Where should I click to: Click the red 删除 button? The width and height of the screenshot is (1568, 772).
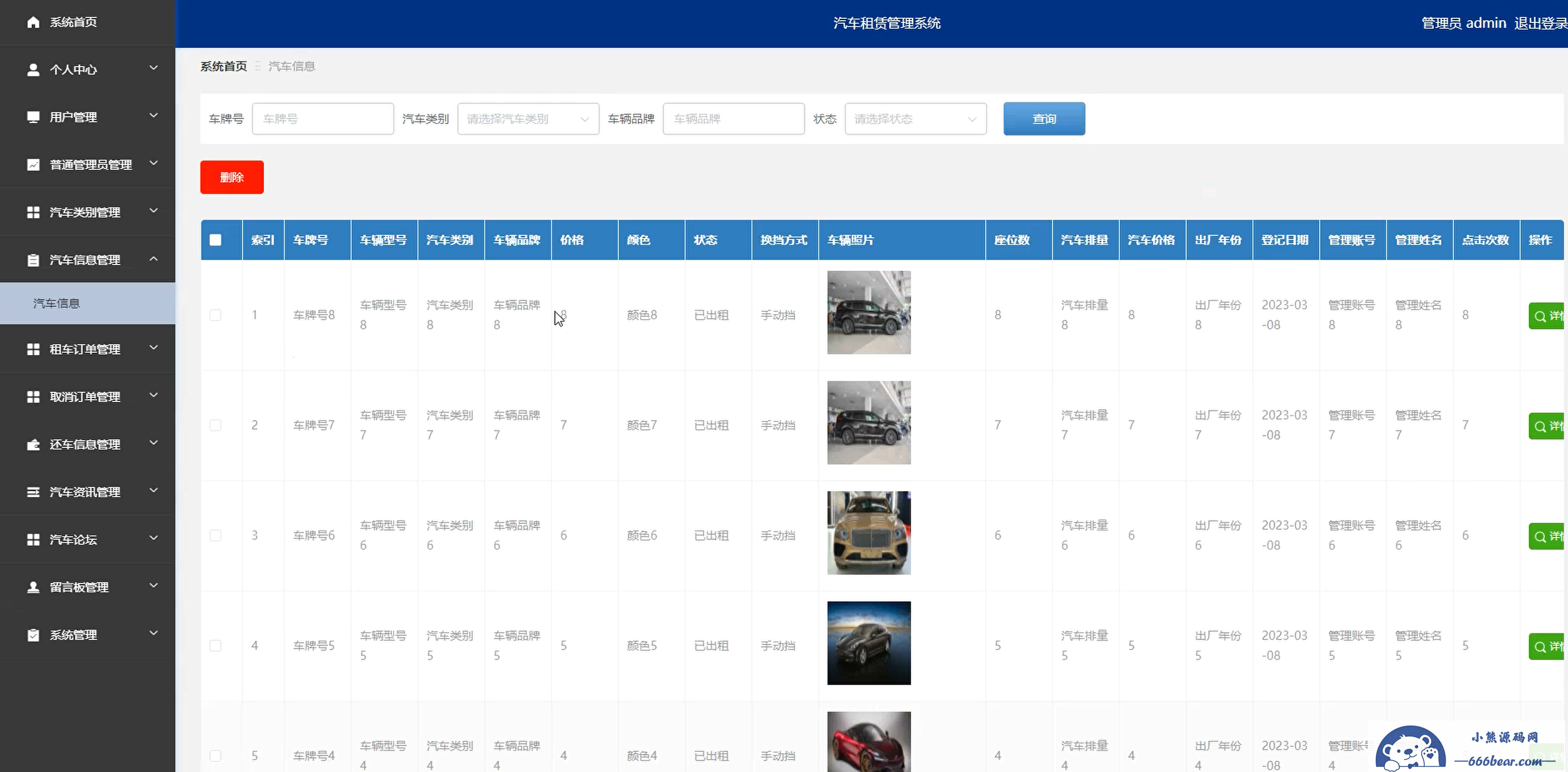click(x=232, y=177)
